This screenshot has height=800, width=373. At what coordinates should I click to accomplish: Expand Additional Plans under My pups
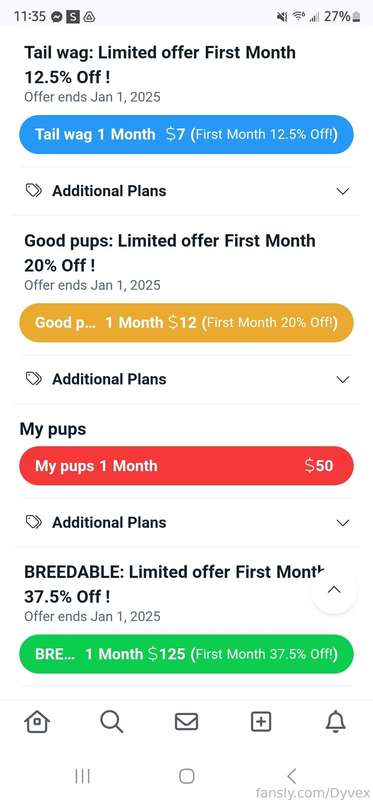coord(187,522)
